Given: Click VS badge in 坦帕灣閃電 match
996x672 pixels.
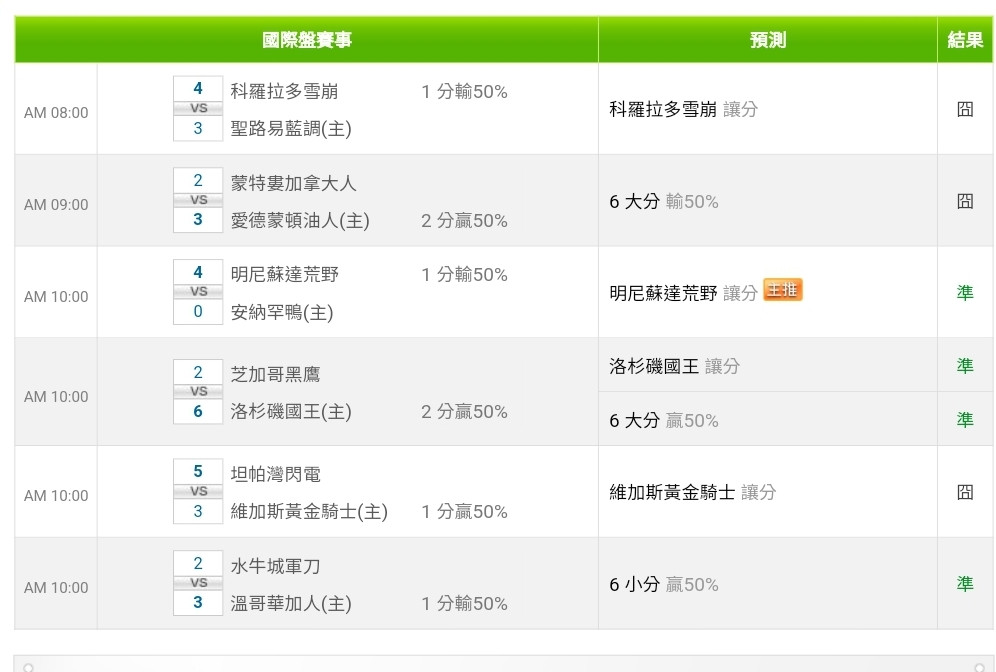Looking at the screenshot, I should (x=198, y=491).
